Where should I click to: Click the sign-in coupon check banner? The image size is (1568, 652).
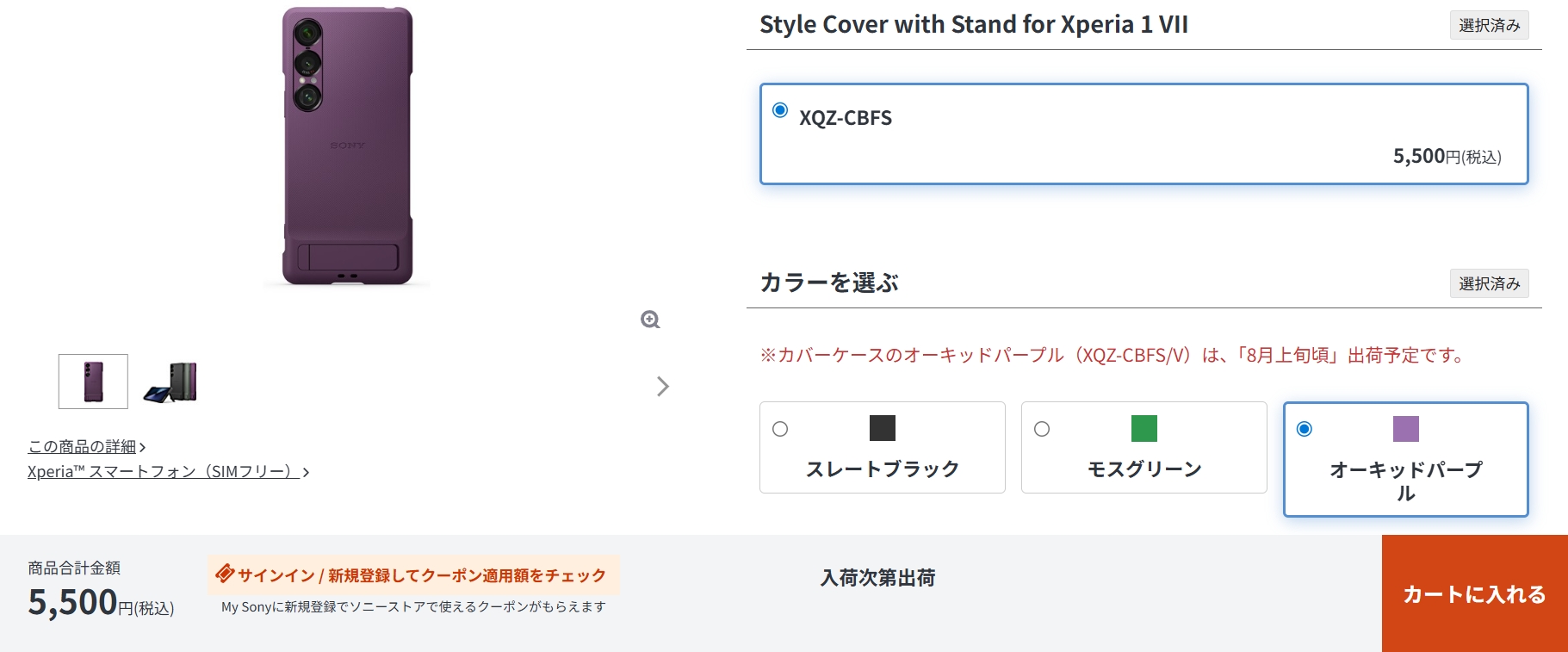click(x=413, y=575)
